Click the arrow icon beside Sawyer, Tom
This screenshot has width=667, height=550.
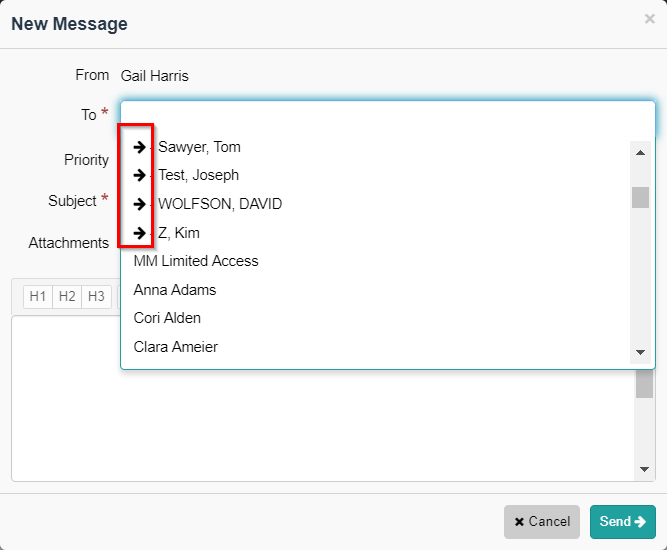[140, 147]
